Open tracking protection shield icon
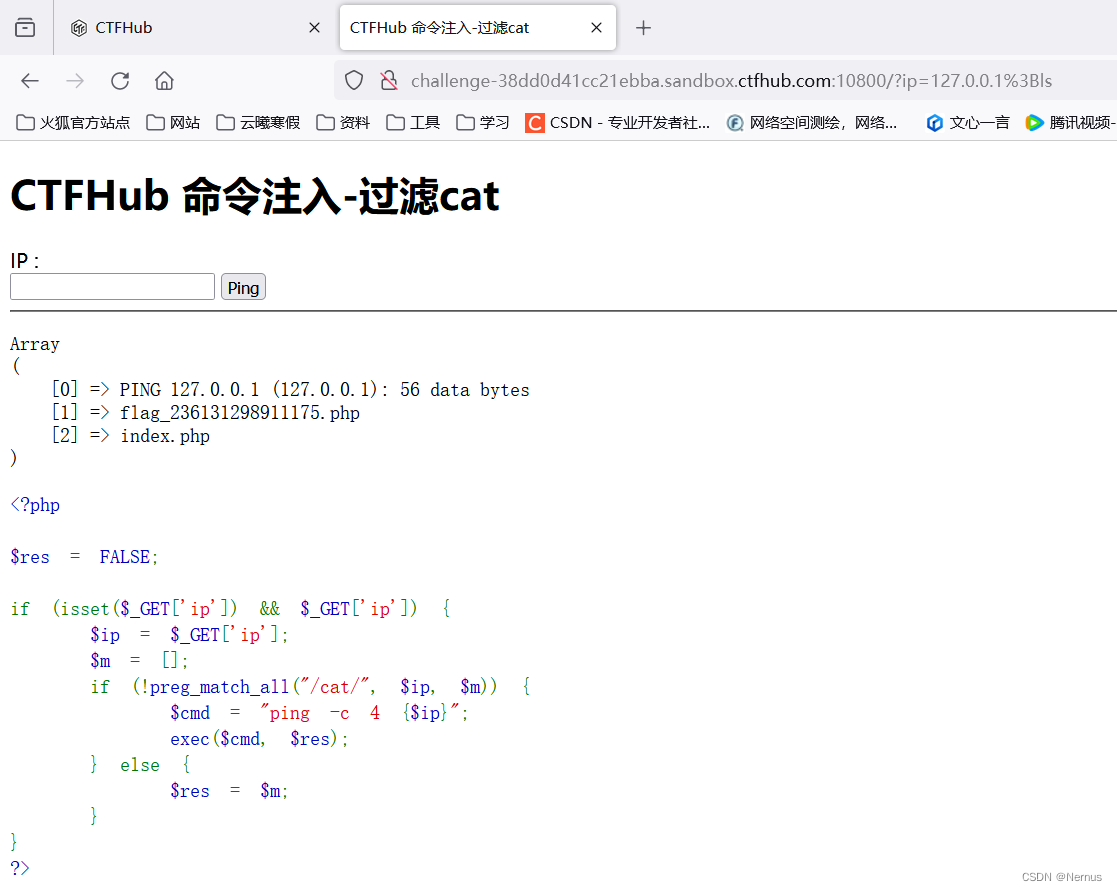 pos(354,80)
